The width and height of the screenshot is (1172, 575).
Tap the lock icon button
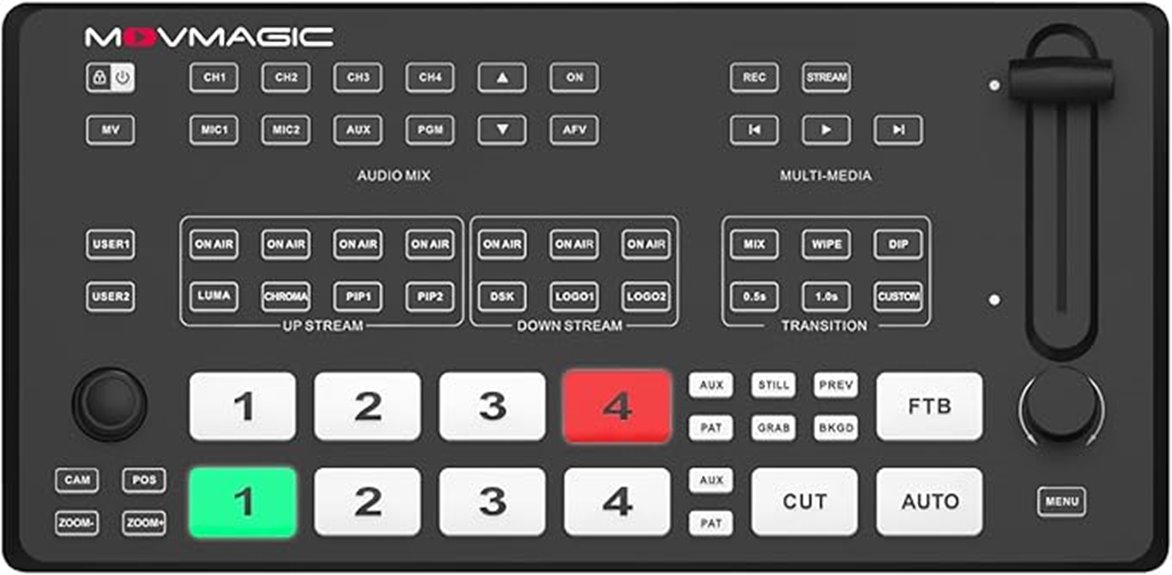click(99, 78)
